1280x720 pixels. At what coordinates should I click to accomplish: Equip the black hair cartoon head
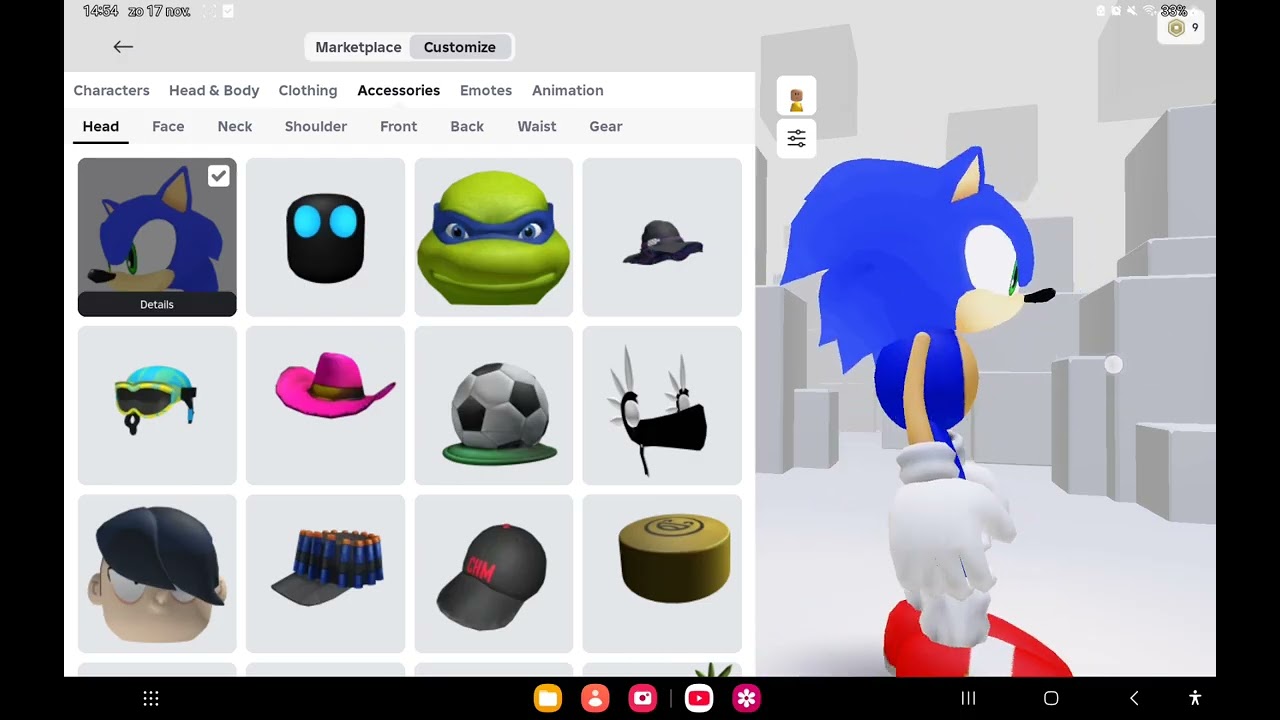[x=157, y=574]
